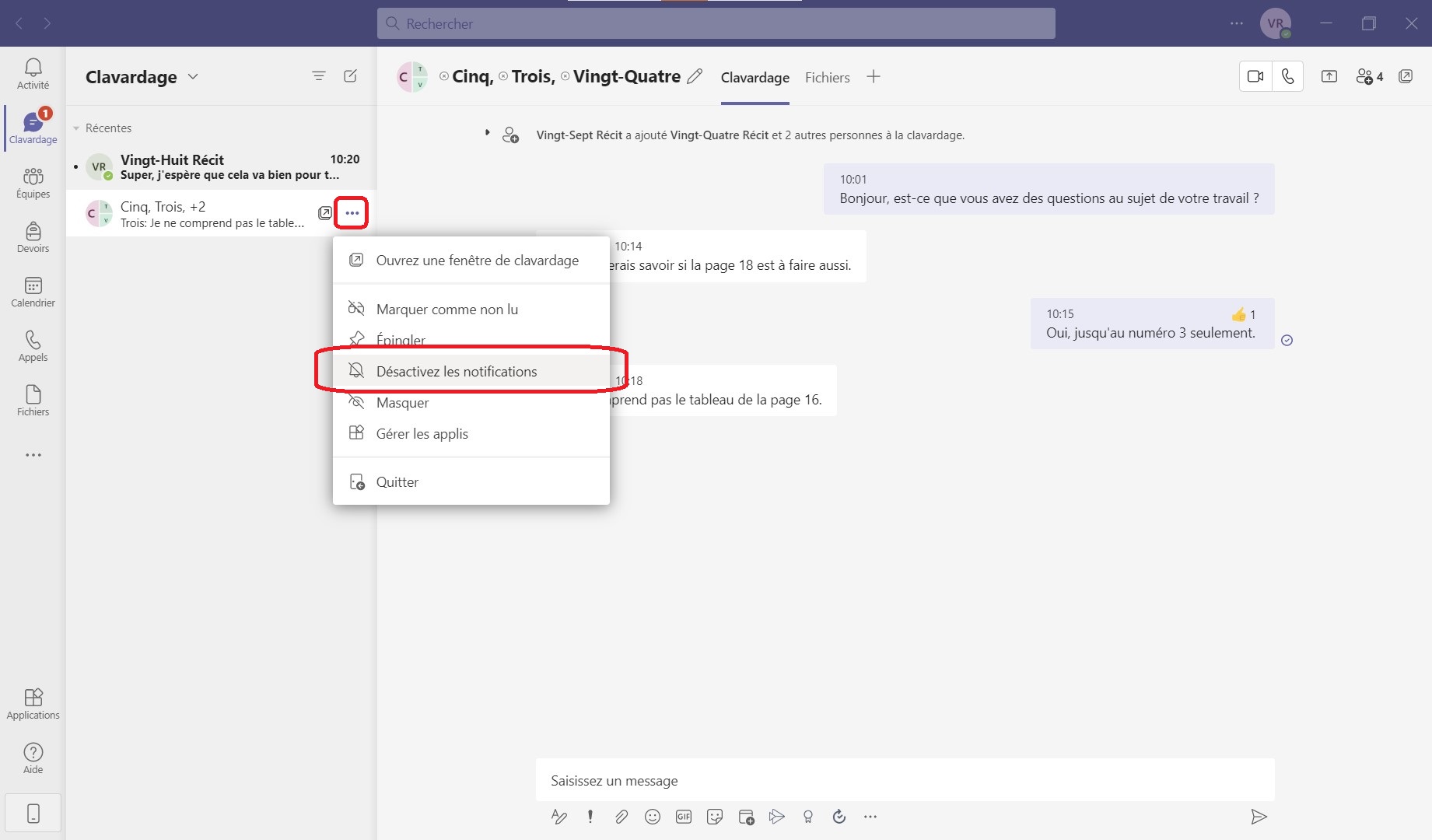Mark conversation as unread with Marquer comme non lu

(x=447, y=310)
